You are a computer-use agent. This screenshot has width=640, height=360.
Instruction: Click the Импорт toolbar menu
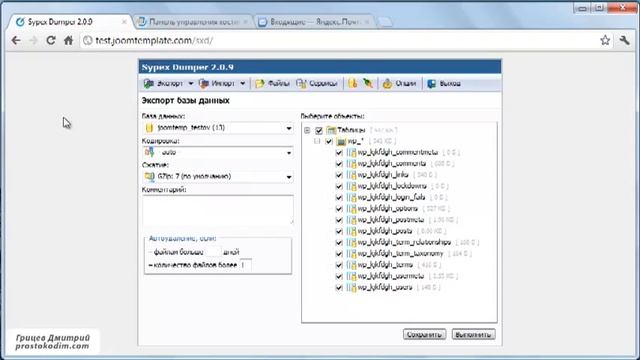pos(217,84)
